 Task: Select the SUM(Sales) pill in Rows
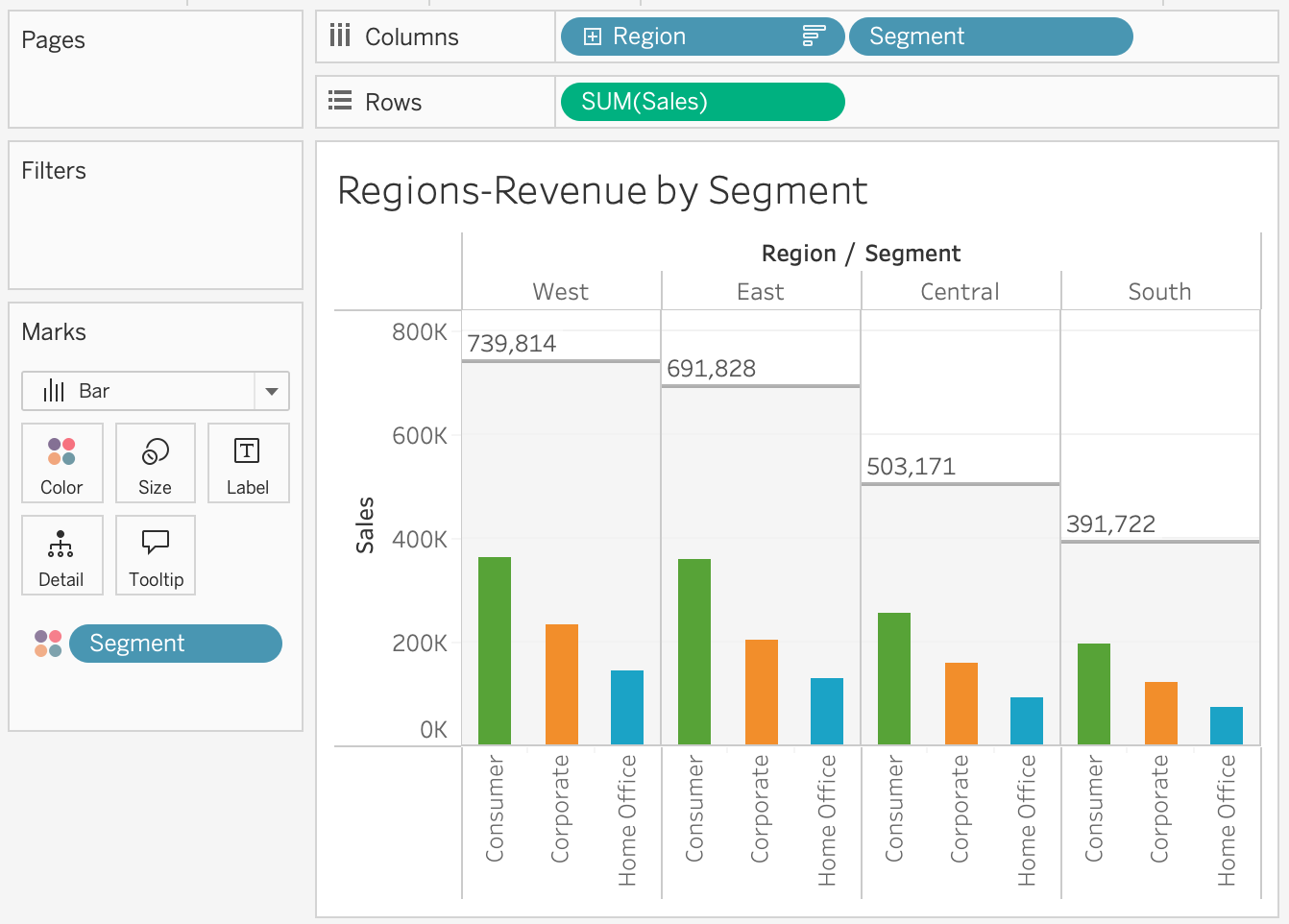click(x=701, y=102)
